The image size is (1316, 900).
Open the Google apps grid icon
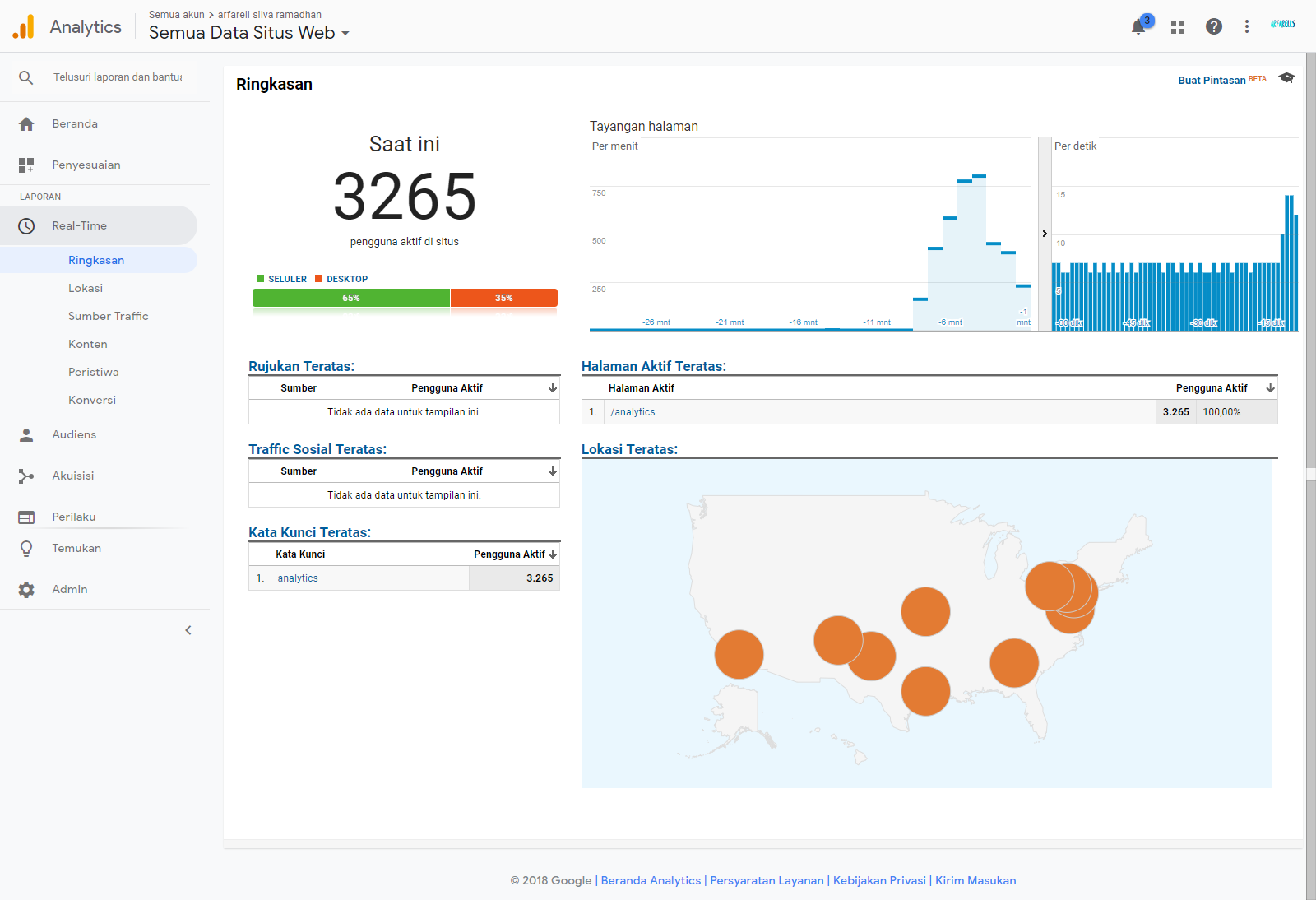coord(1178,27)
